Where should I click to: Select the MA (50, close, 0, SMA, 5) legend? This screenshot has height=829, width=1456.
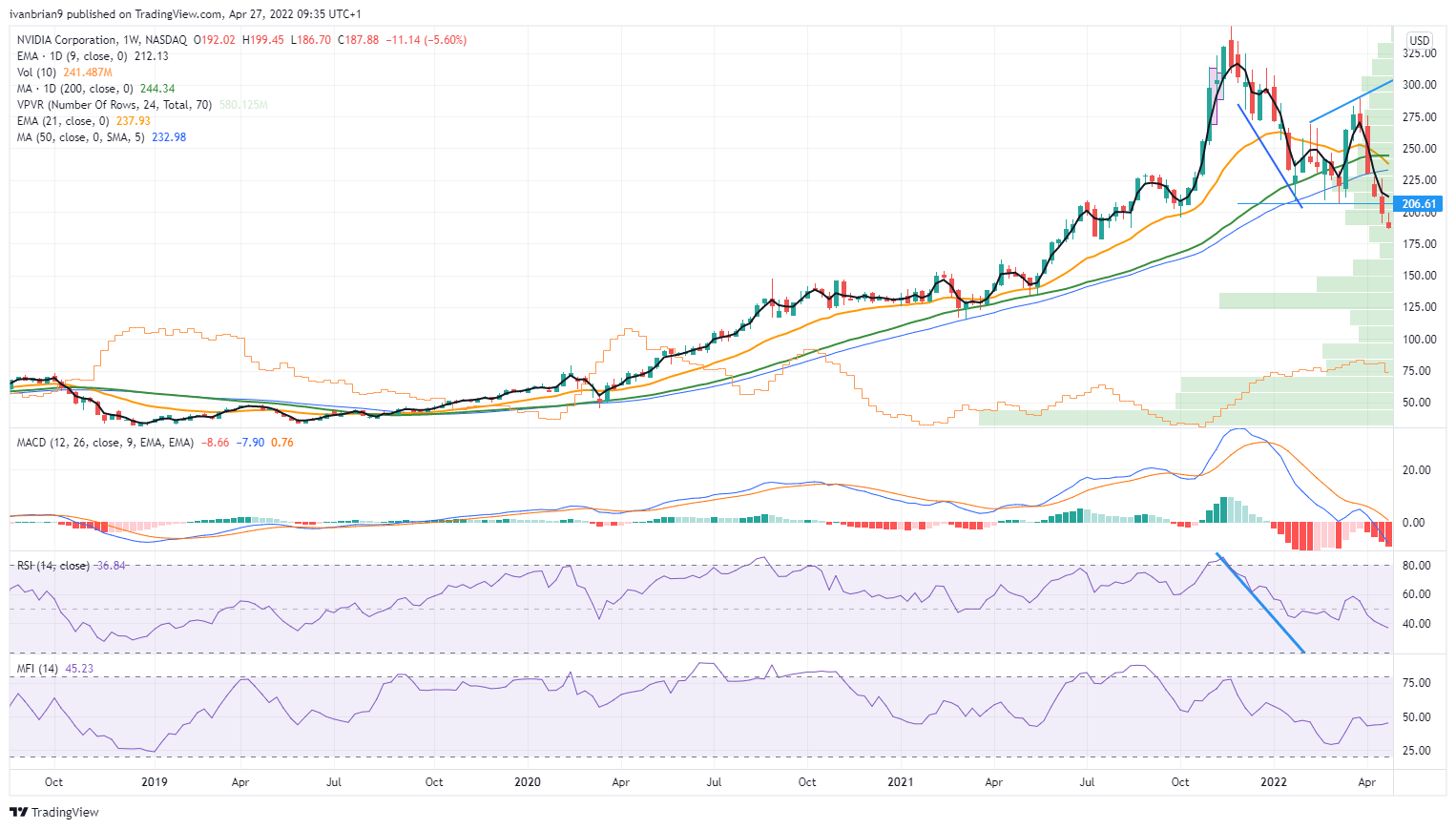click(x=81, y=137)
